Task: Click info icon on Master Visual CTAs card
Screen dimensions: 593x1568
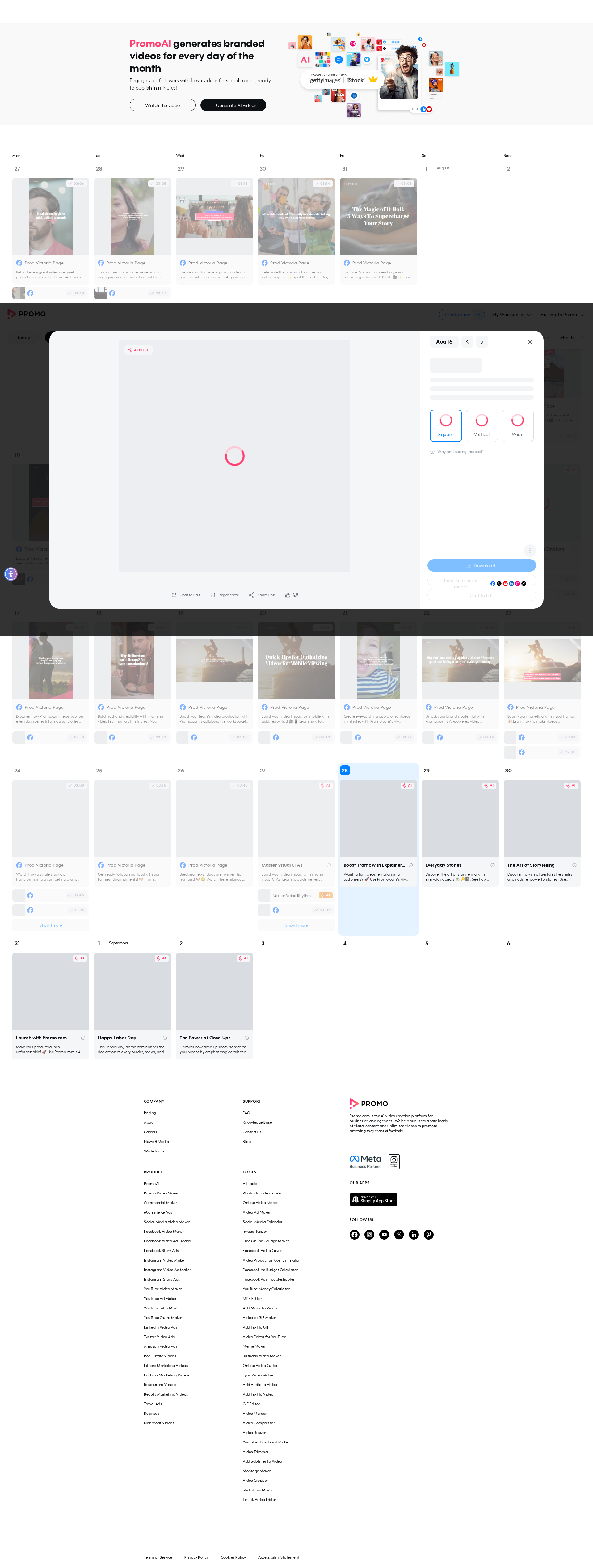Action: pos(328,865)
